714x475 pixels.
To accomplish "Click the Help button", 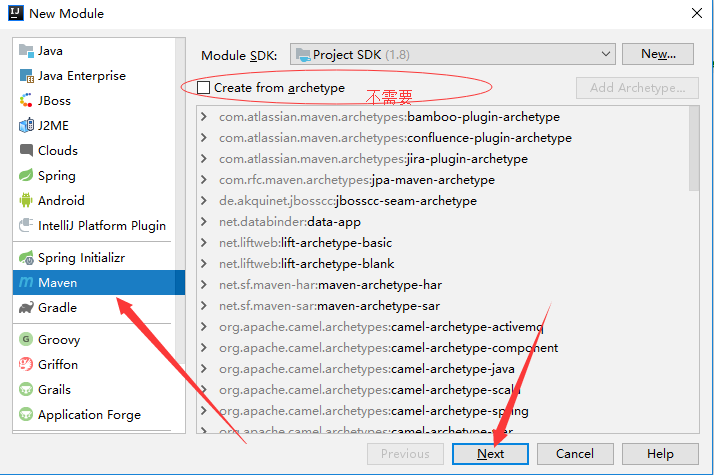I will 660,454.
